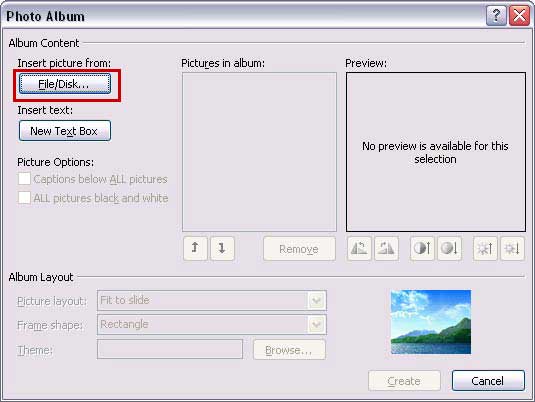Decrease picture contrast icon
Image resolution: width=535 pixels, height=402 pixels.
point(449,248)
